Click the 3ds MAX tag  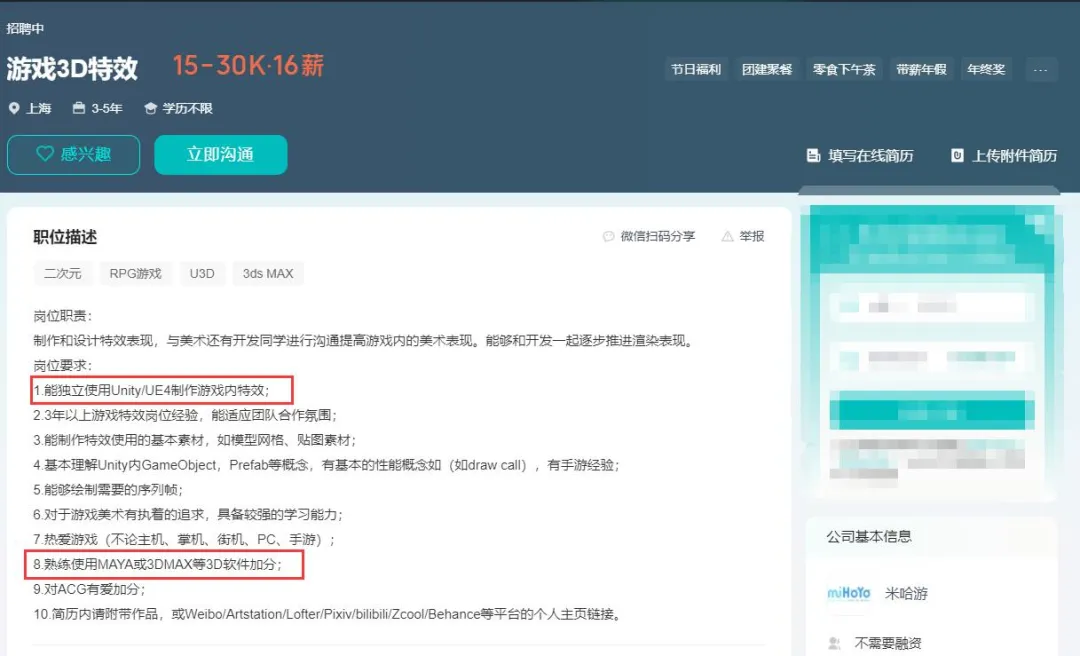coord(267,273)
